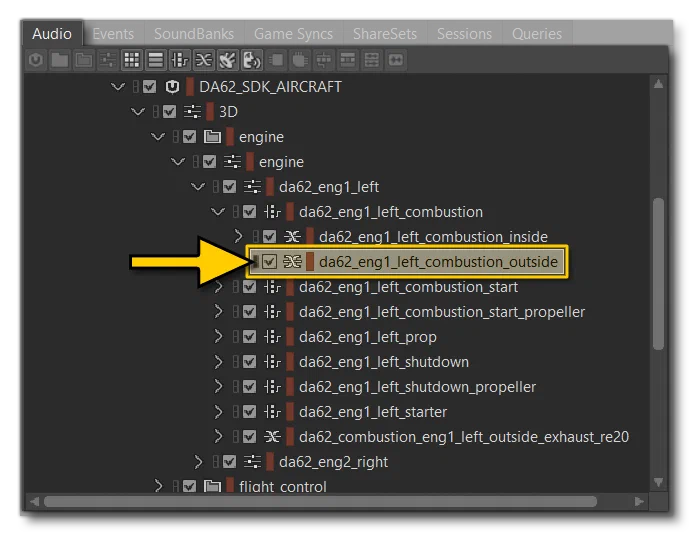Click the Sound SFX speaker toolbar icon
Viewport: 693px width, 536px height.
tap(228, 60)
